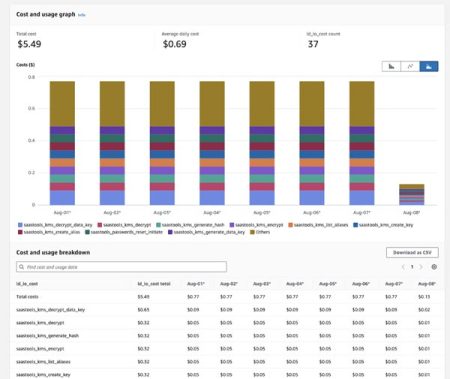Image resolution: width=450 pixels, height=379 pixels.
Task: Go to the next page arrow
Action: (421, 267)
